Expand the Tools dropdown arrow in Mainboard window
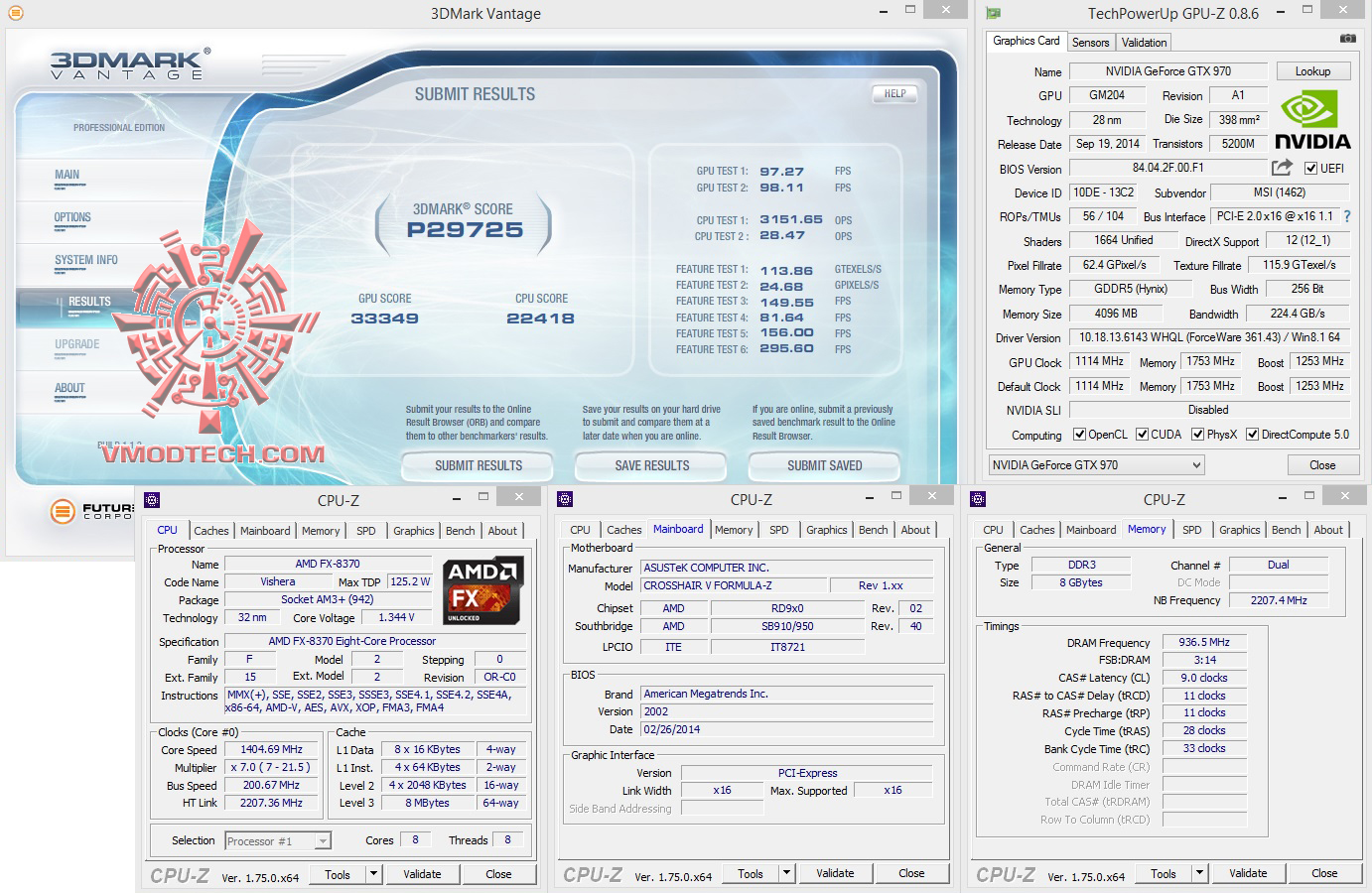Image resolution: width=1372 pixels, height=893 pixels. [786, 873]
